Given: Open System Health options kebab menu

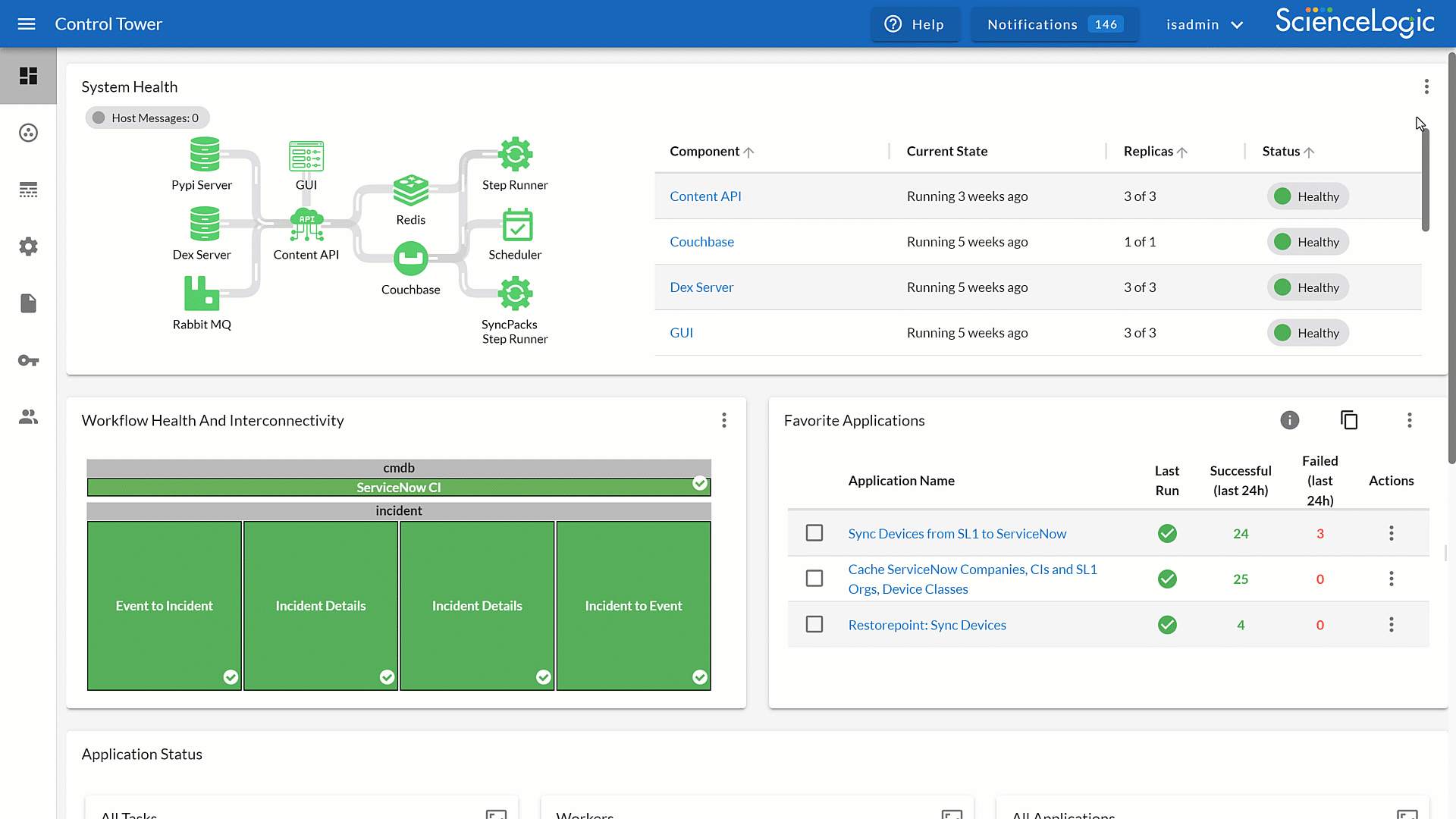Looking at the screenshot, I should click(x=1426, y=86).
